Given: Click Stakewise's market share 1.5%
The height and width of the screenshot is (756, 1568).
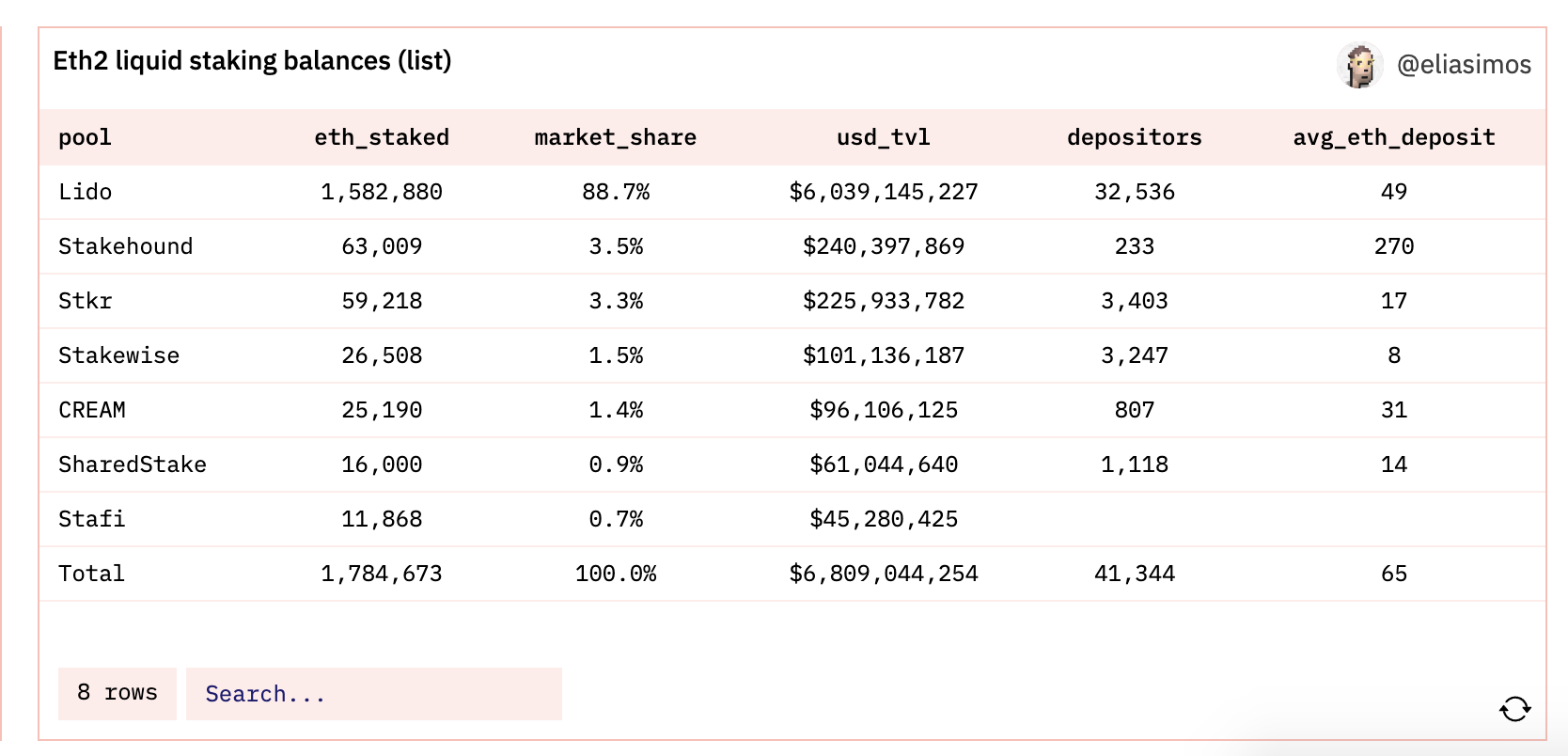Looking at the screenshot, I should (616, 355).
